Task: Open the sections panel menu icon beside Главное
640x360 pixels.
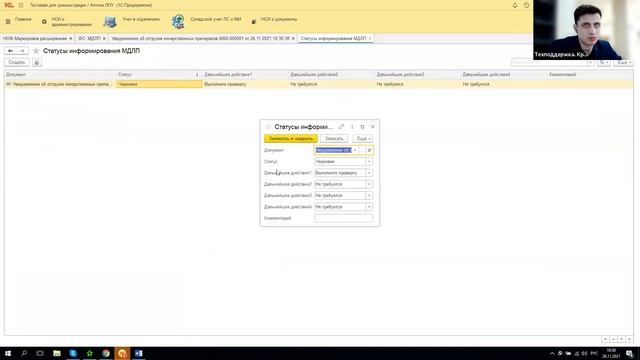Action: point(8,21)
